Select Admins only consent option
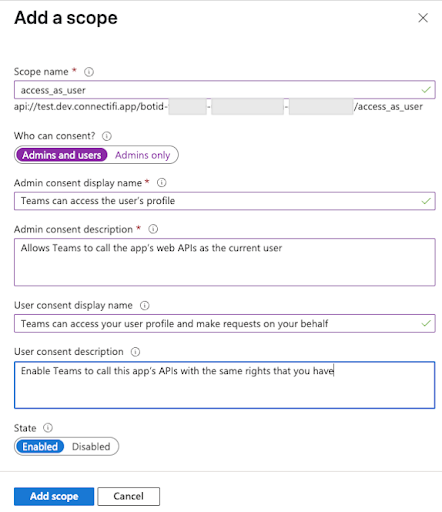This screenshot has height=512, width=442. (143, 155)
